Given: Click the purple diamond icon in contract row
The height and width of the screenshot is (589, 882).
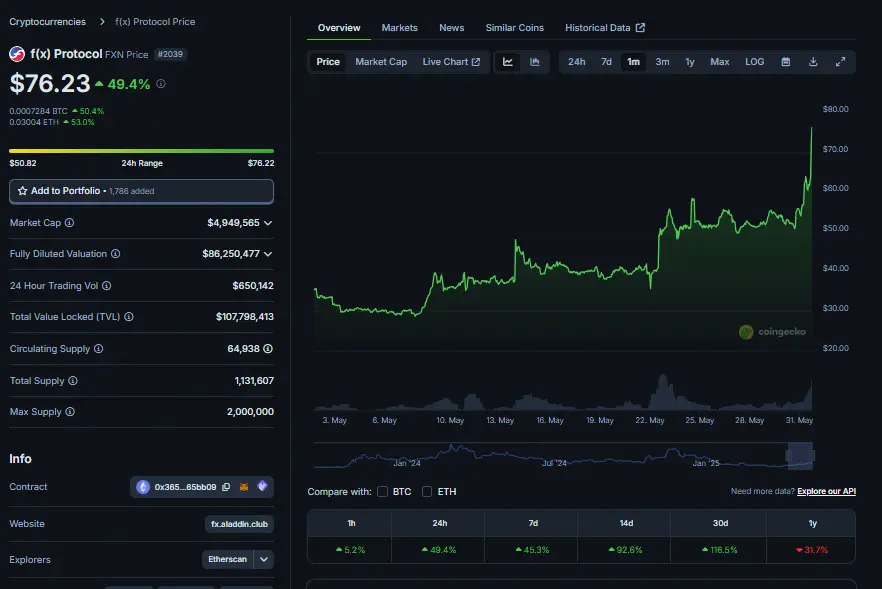Looking at the screenshot, I should click(x=262, y=486).
